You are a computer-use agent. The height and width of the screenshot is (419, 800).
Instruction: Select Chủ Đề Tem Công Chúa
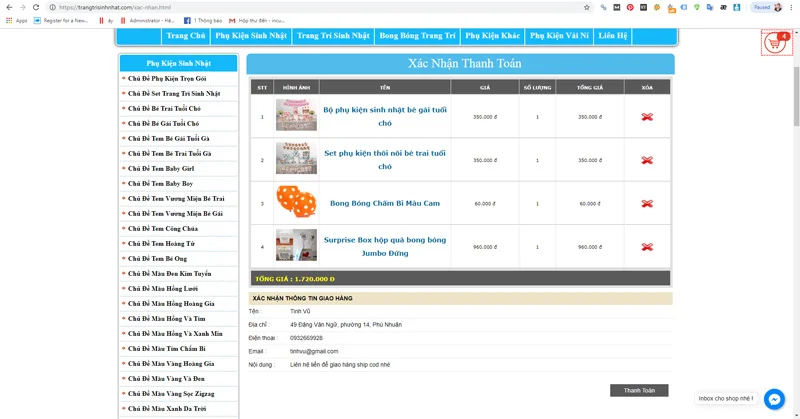pos(163,229)
